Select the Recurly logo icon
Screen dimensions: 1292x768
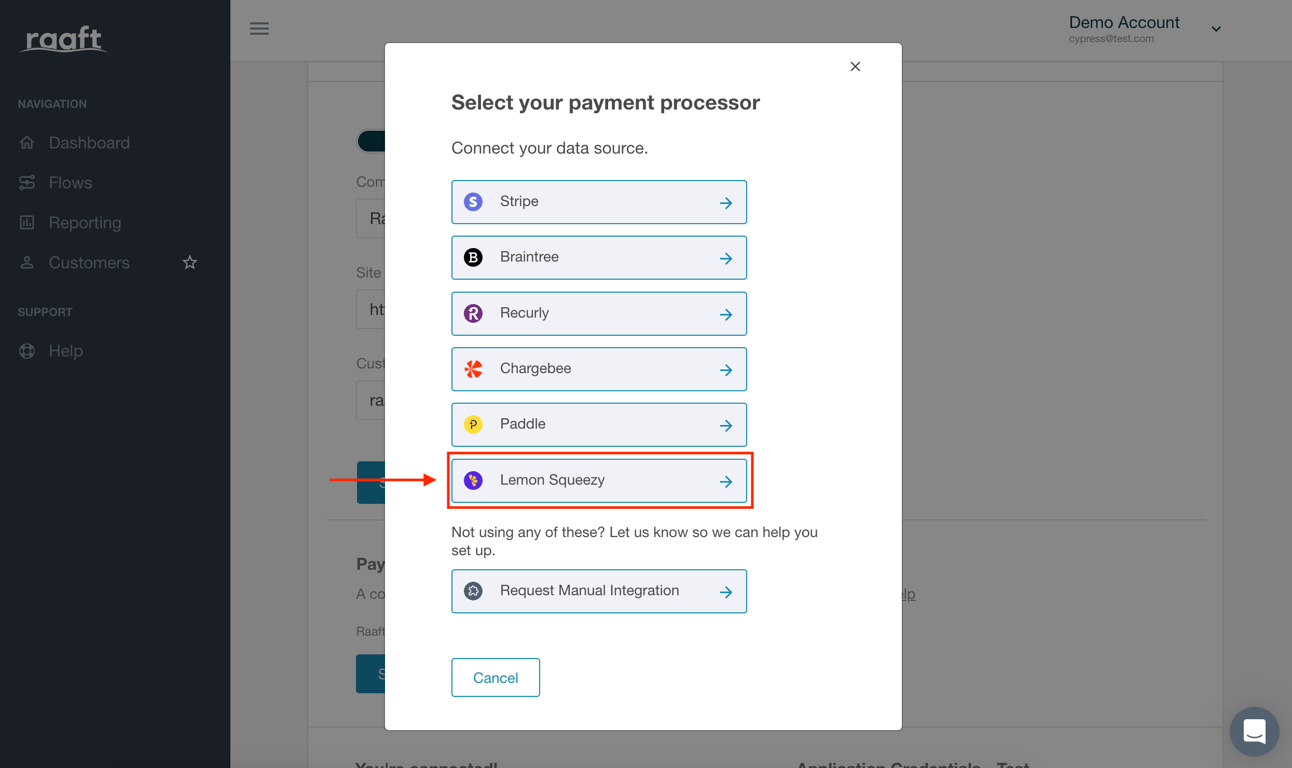[474, 313]
